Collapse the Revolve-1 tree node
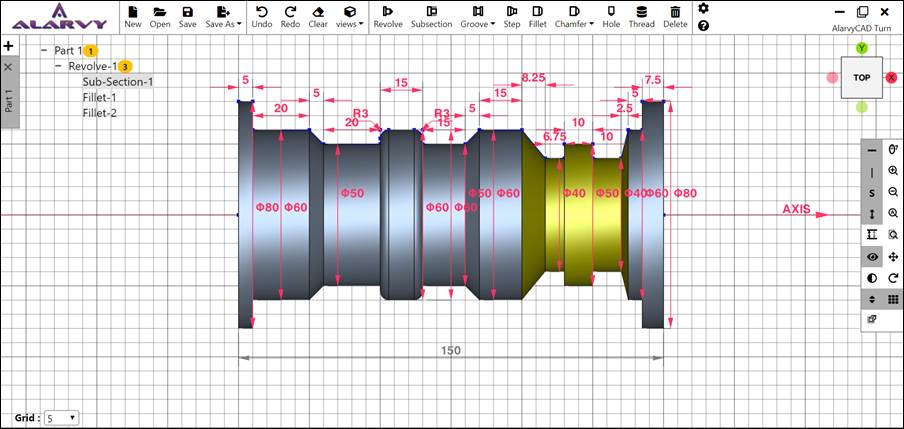Image resolution: width=904 pixels, height=429 pixels. point(58,66)
